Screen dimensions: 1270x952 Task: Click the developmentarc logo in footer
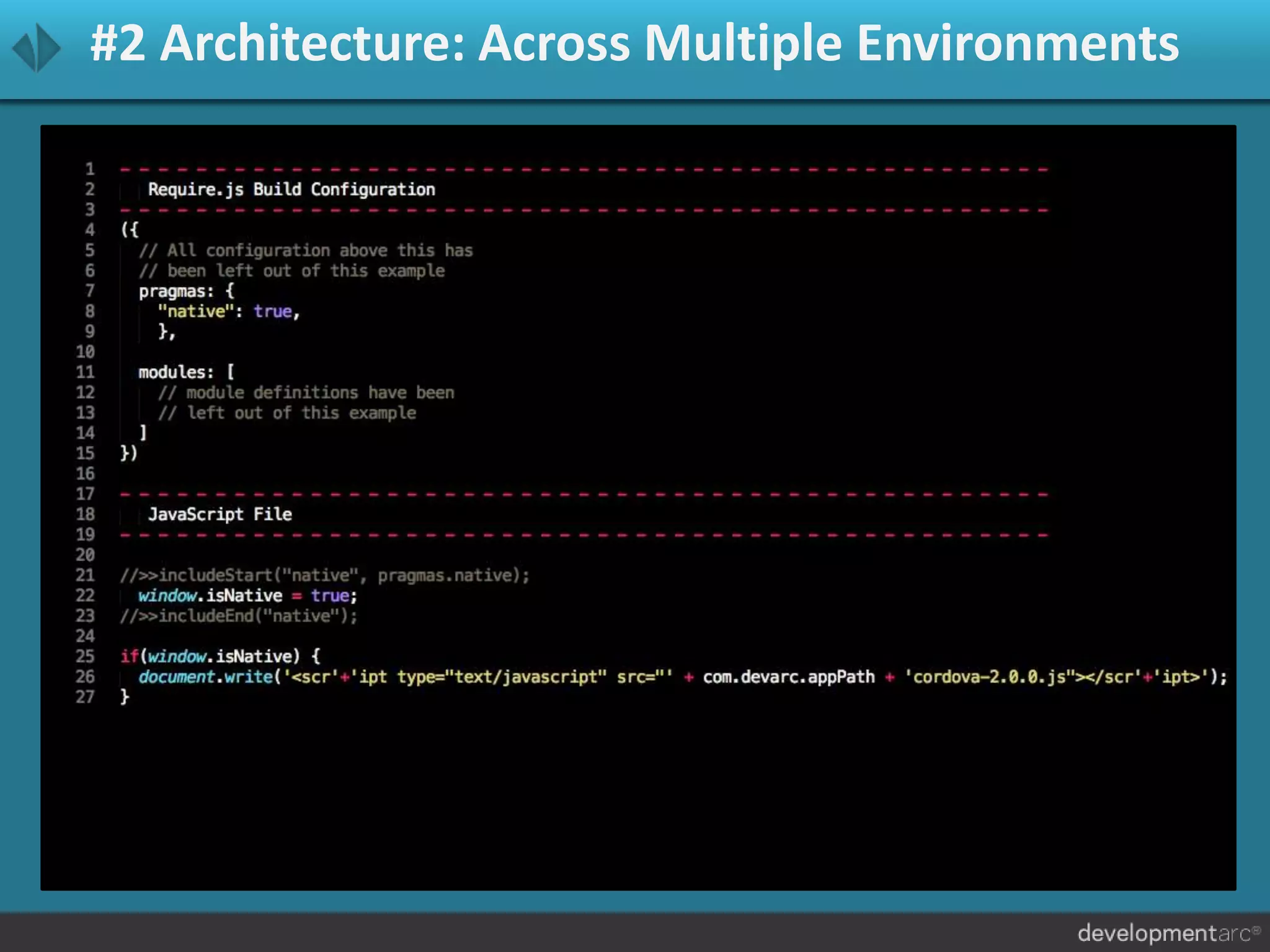tap(1168, 933)
